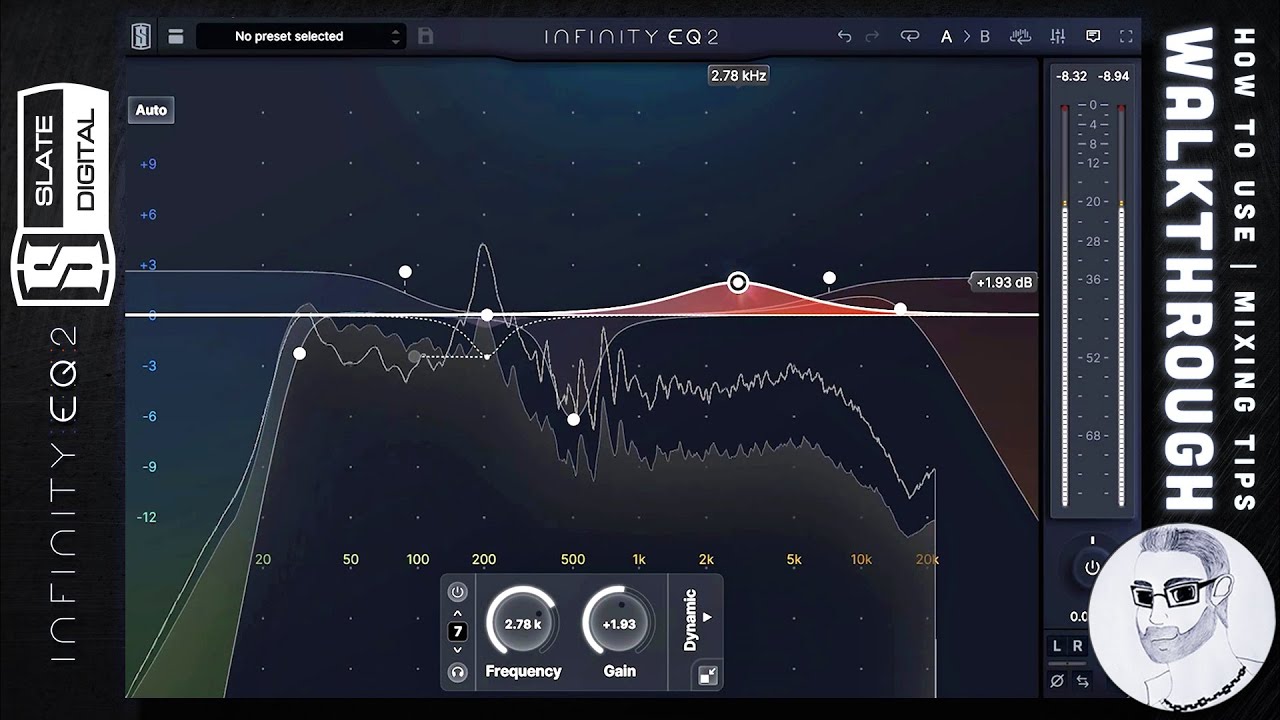This screenshot has height=720, width=1280.
Task: Click the Slate Digital logo in the plugin header
Action: 142,37
